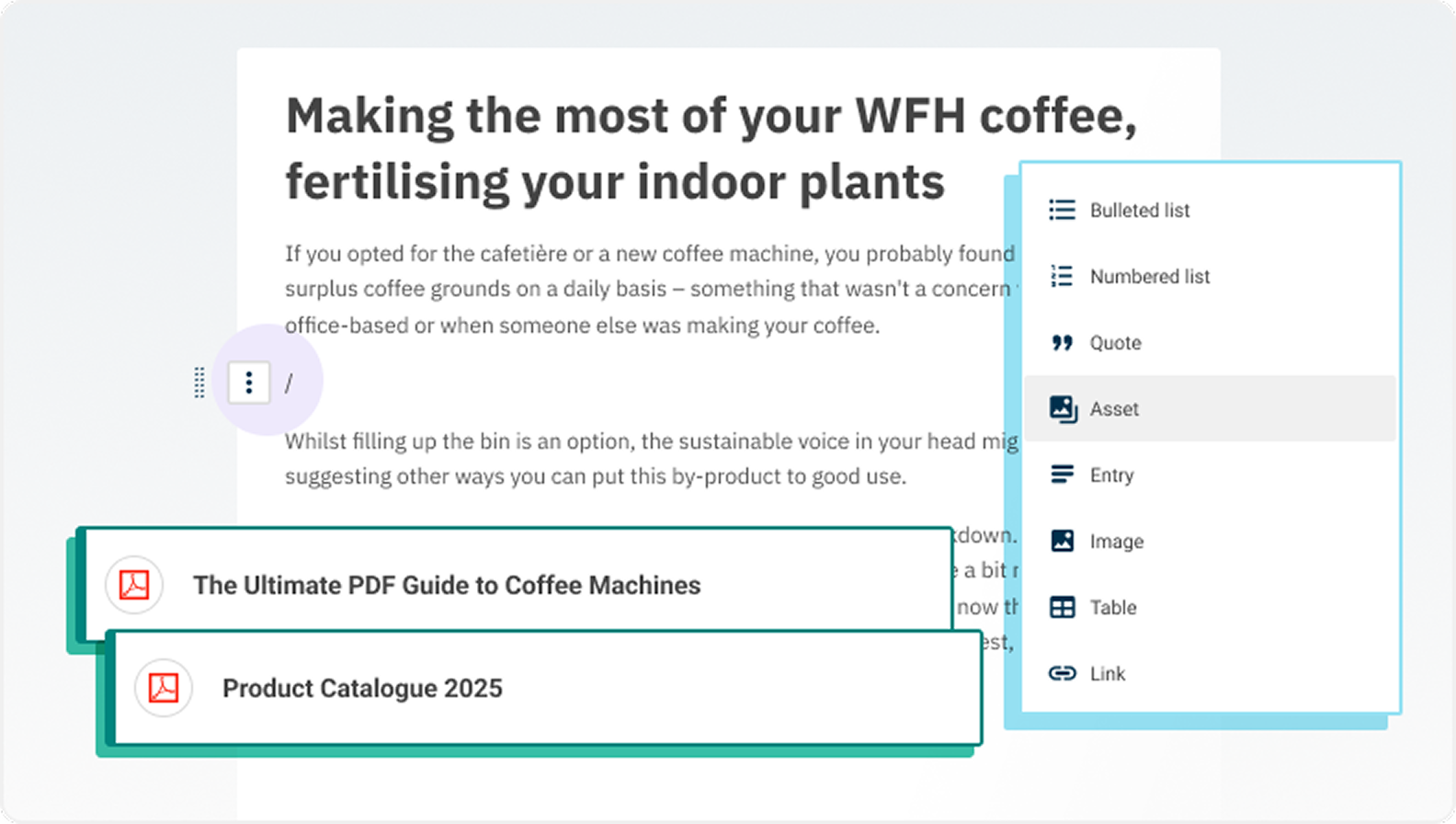Viewport: 1456px width, 824px height.
Task: Click the Bulleted list icon
Action: pos(1062,211)
